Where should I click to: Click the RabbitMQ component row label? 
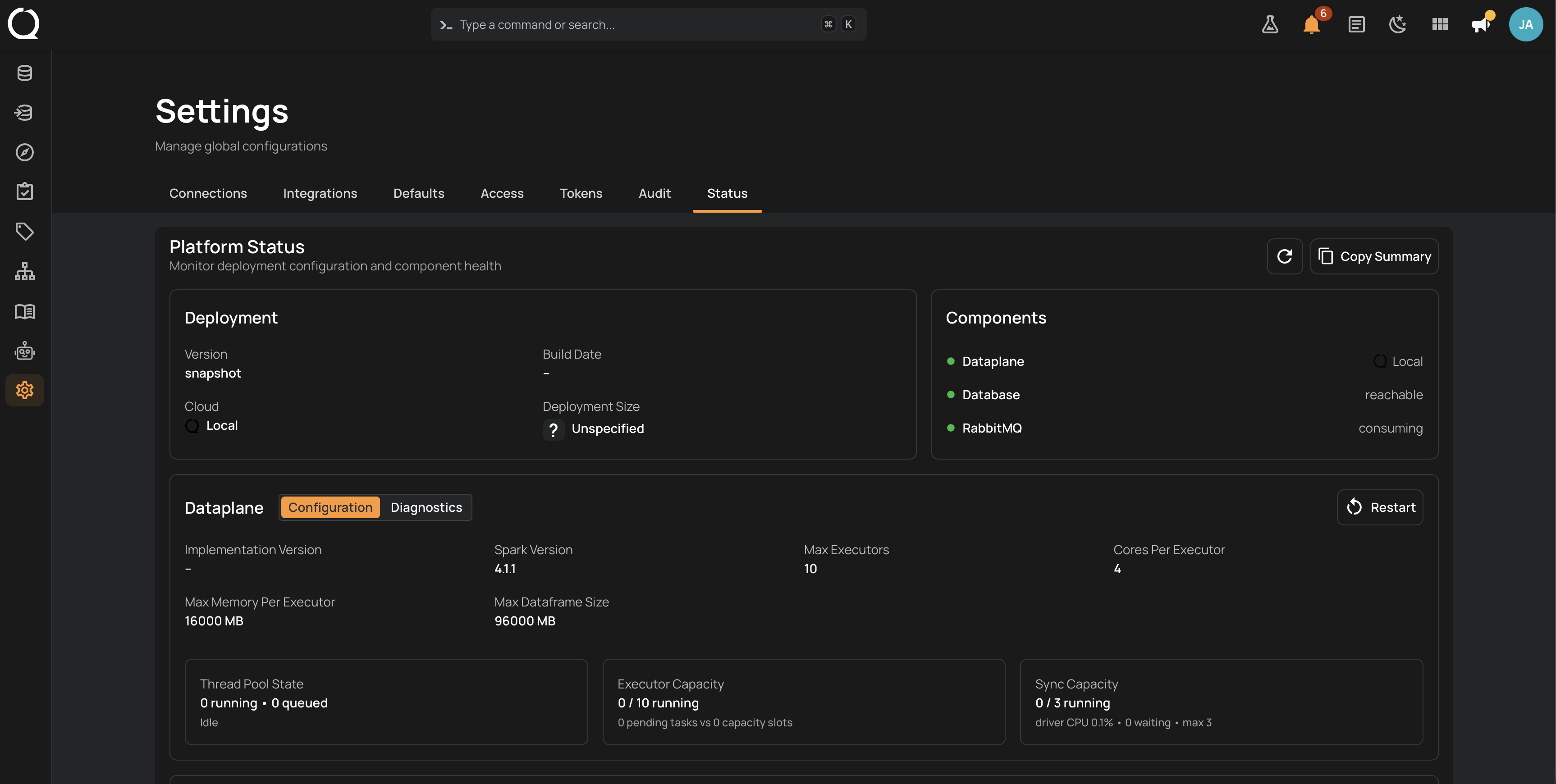992,428
